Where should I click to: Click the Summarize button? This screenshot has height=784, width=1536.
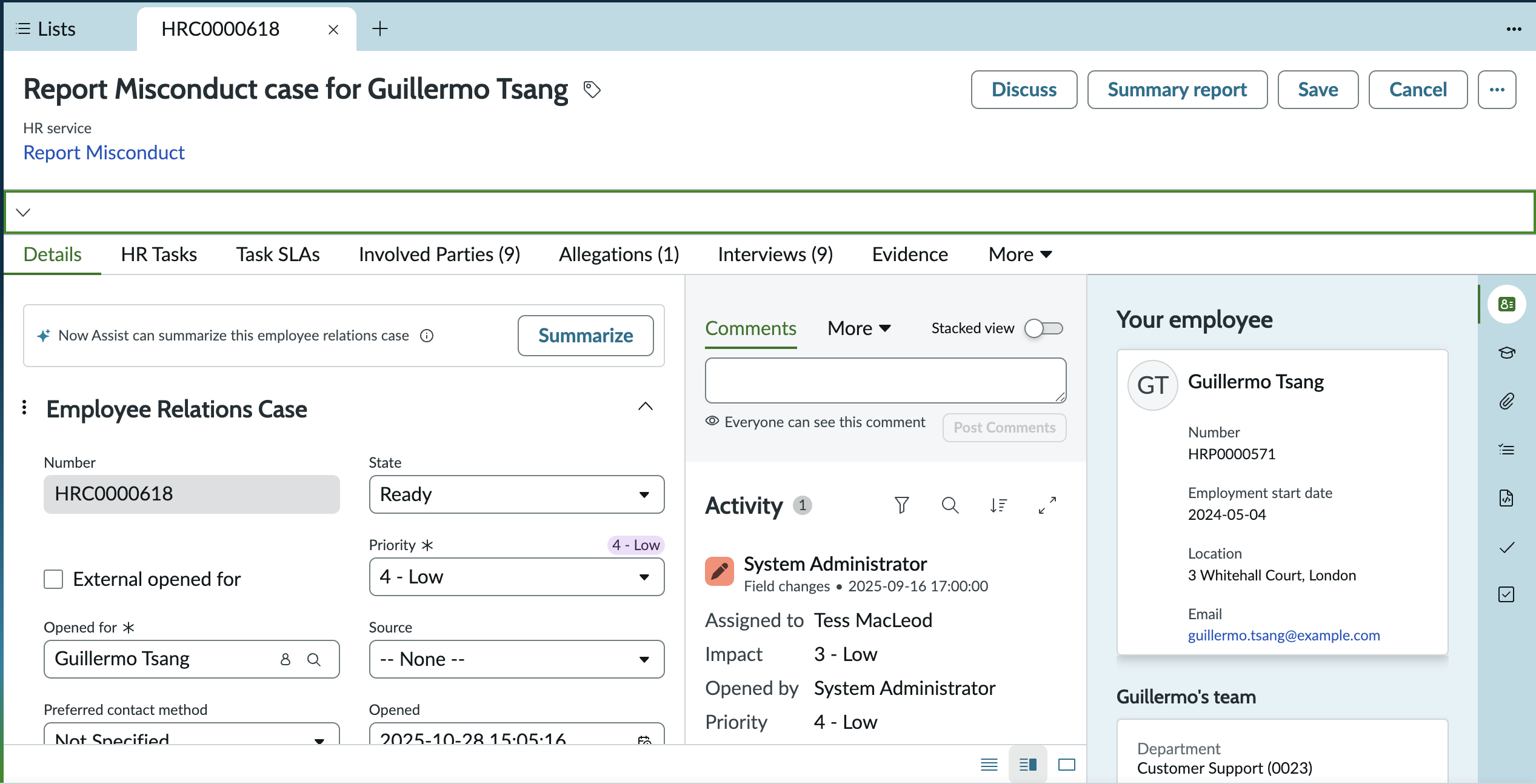point(586,336)
